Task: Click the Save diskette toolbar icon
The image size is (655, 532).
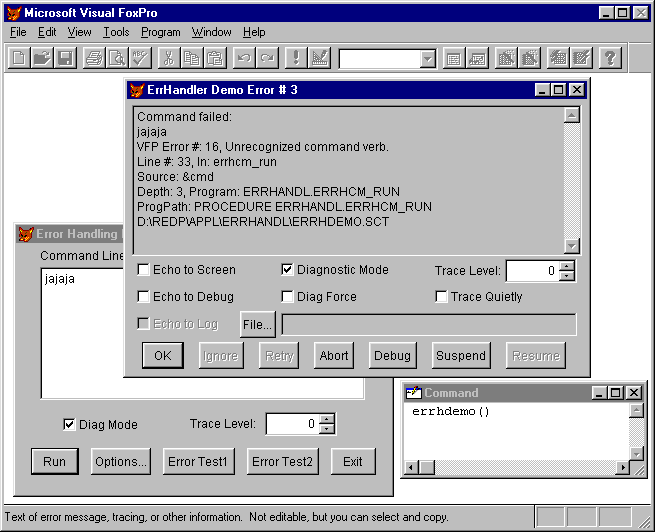Action: [65, 58]
